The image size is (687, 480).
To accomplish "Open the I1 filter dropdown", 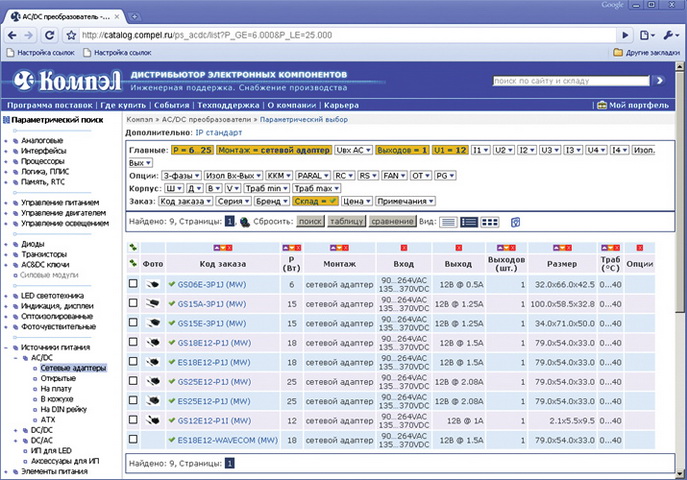I will point(480,150).
